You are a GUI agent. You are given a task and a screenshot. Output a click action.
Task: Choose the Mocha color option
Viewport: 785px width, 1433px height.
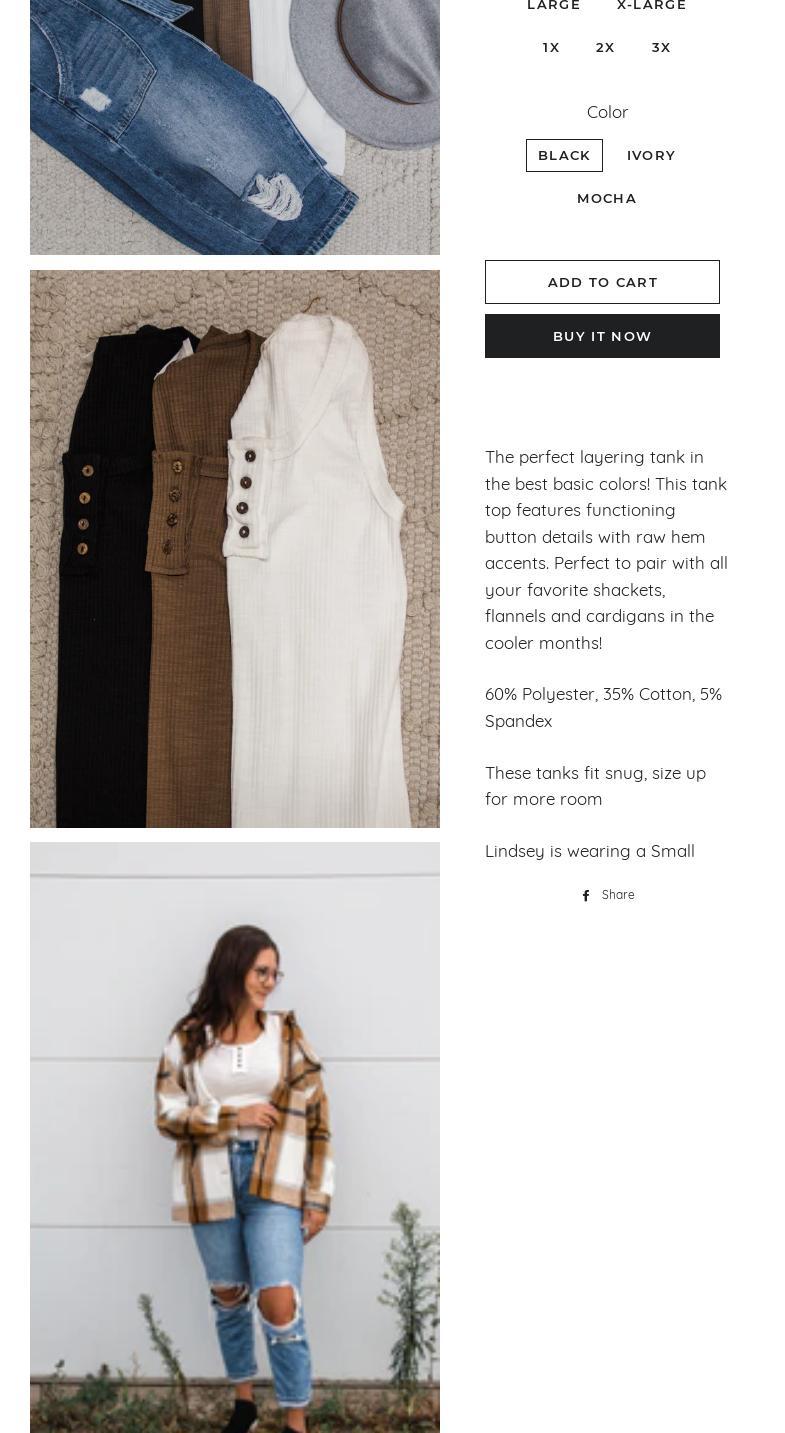pyautogui.click(x=607, y=198)
